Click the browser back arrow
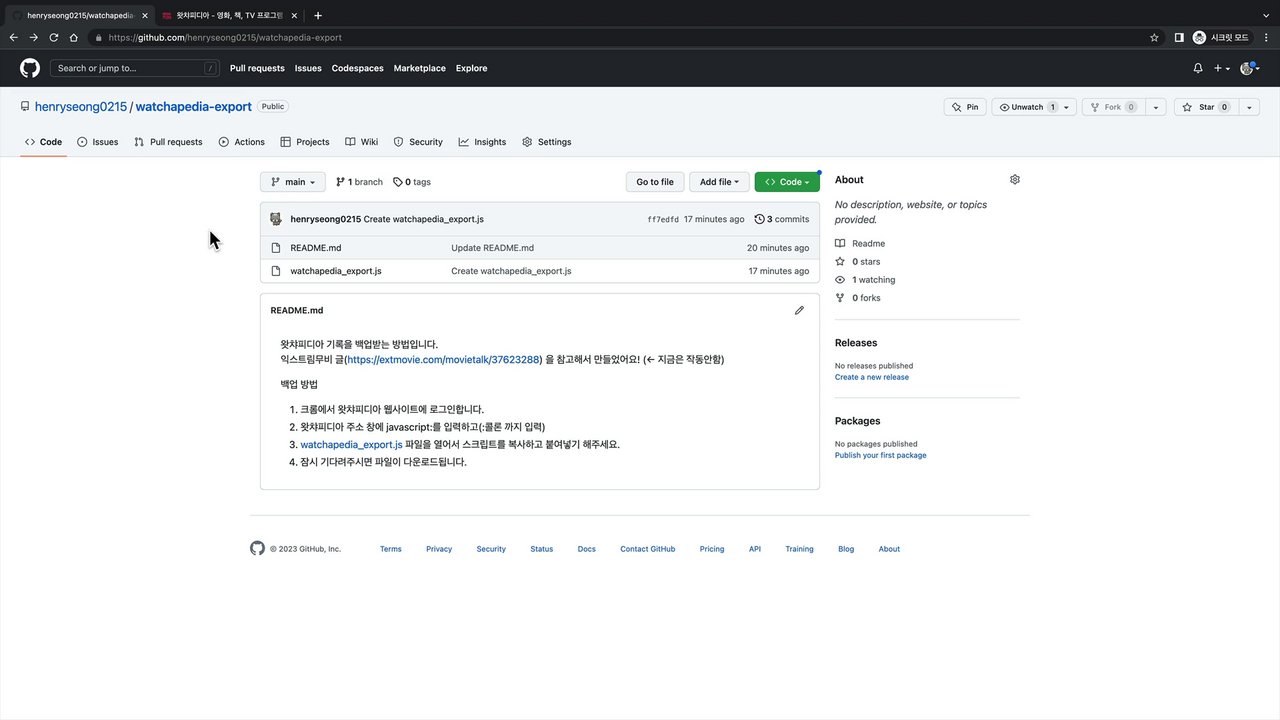Viewport: 1280px width, 720px height. point(14,37)
